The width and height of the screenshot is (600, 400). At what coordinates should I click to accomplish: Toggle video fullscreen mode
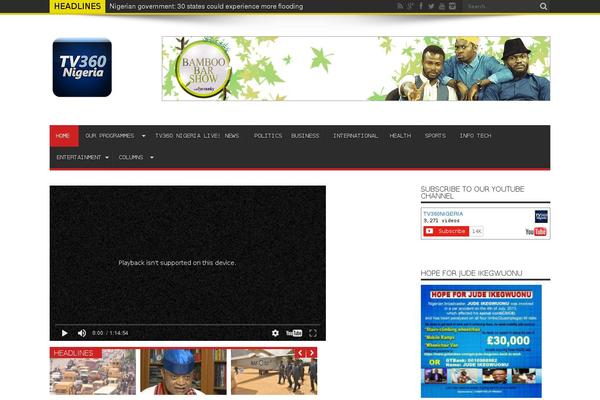point(313,333)
